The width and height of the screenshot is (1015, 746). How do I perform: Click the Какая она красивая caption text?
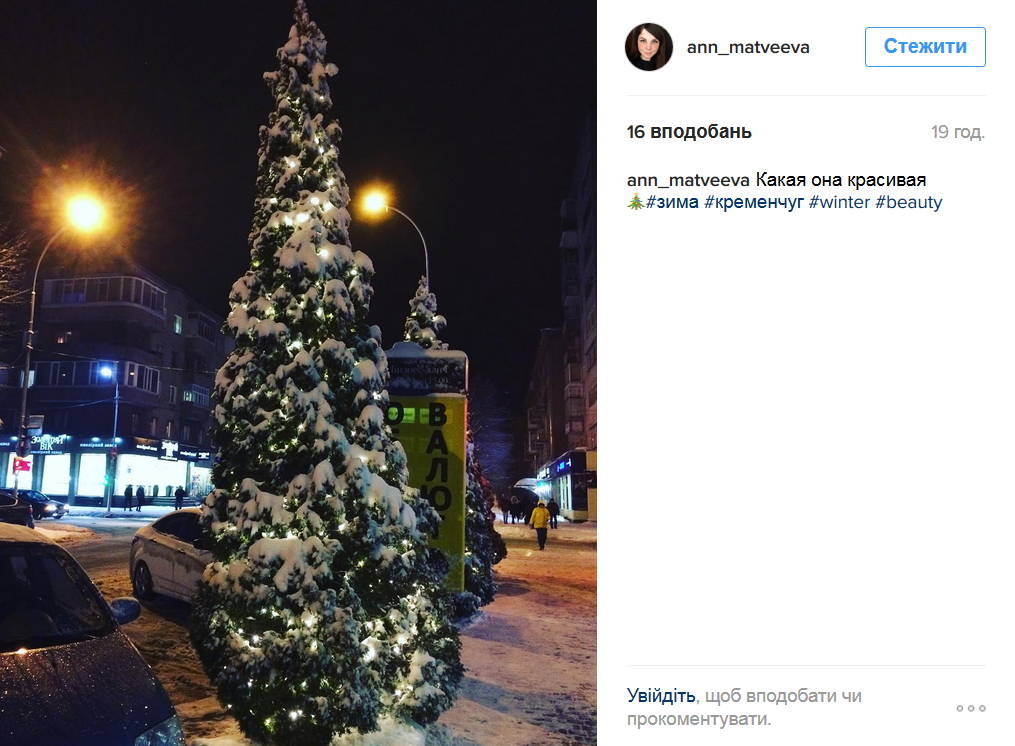tap(841, 180)
